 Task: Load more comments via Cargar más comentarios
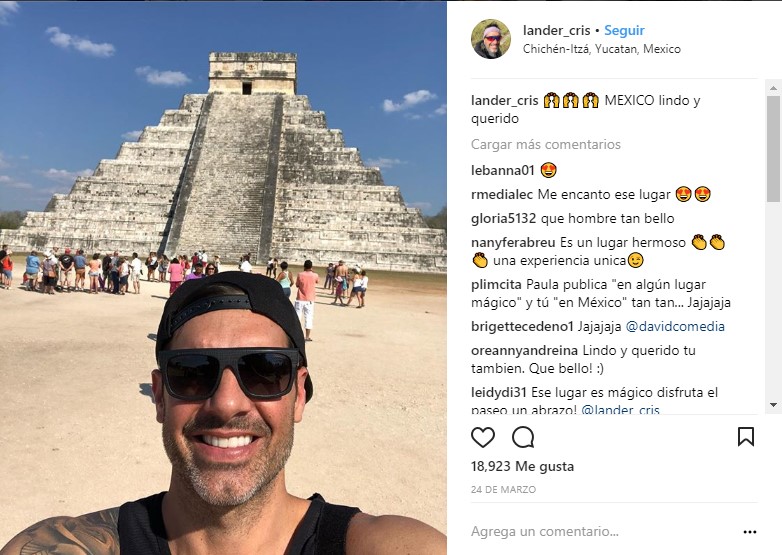[546, 145]
